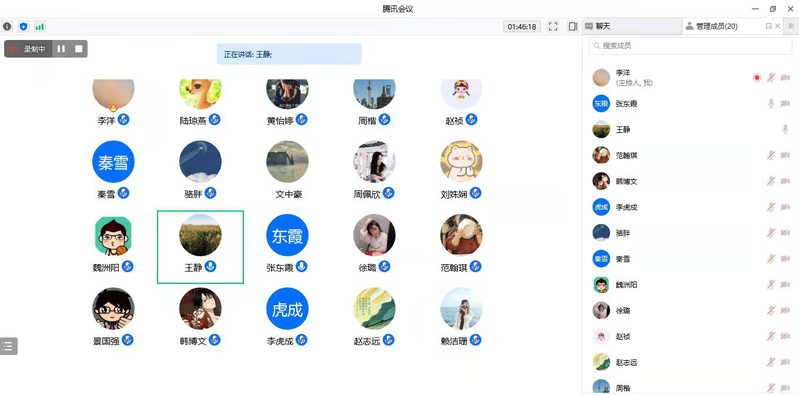Viewport: 799px width, 395px height.
Task: Open the meeting info icon
Action: (7, 26)
